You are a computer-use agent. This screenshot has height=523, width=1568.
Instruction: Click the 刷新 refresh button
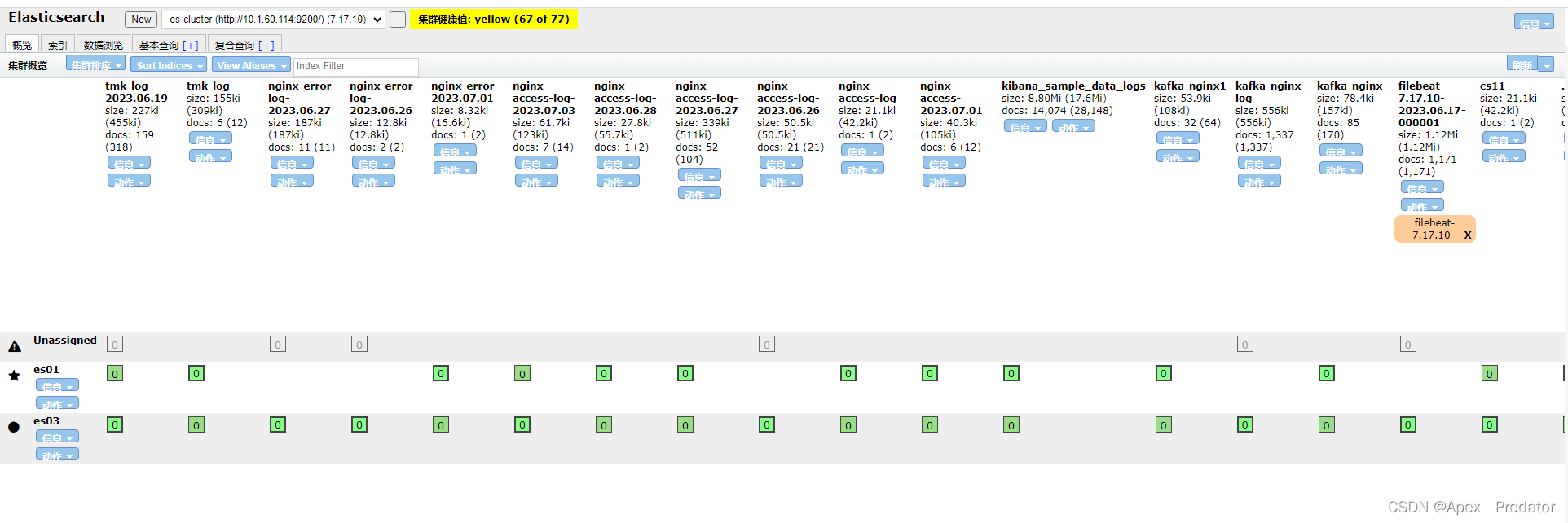(x=1522, y=64)
